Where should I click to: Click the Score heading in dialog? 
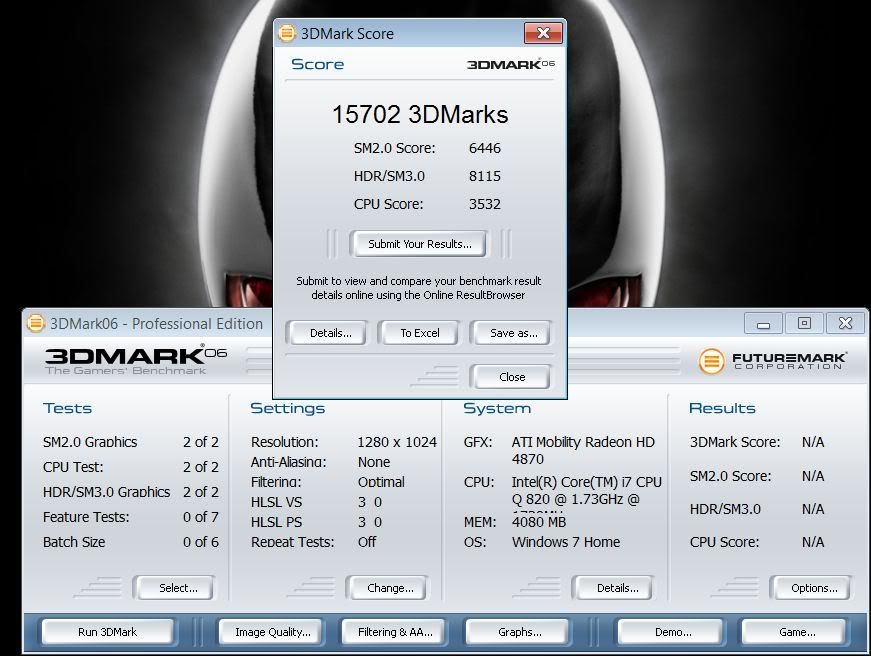(x=317, y=64)
